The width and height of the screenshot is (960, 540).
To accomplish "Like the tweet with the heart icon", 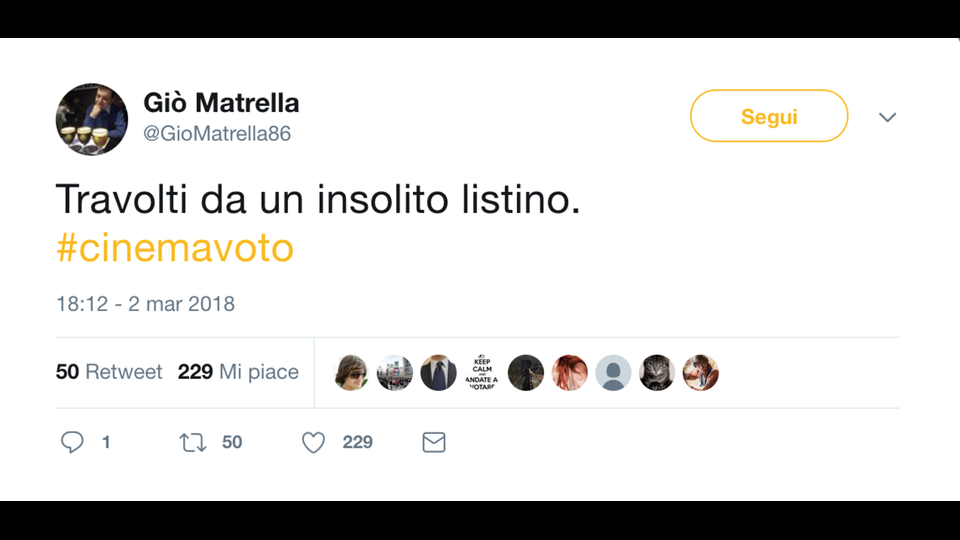I will pyautogui.click(x=314, y=442).
